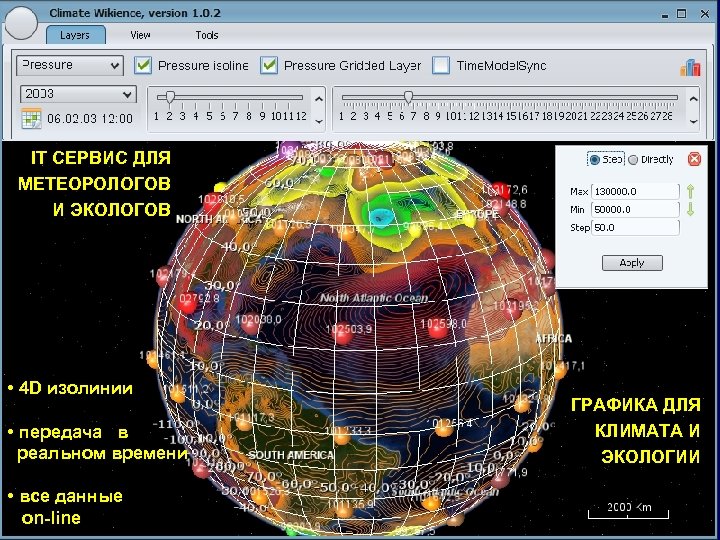Close the Climate Wikience window

coord(705,14)
